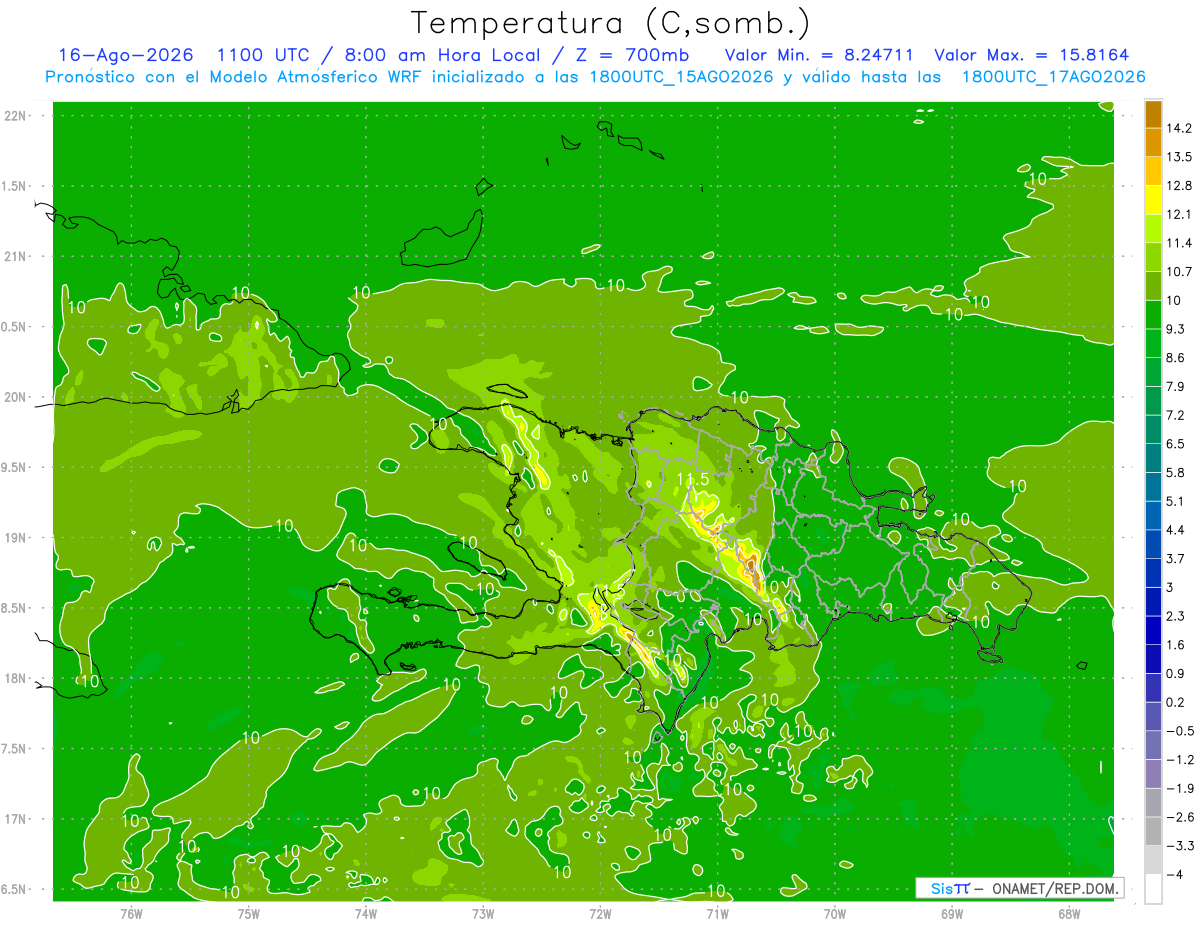This screenshot has height=927, width=1200.
Task: Click the '18N' latitude axis label
Action: tap(16, 679)
